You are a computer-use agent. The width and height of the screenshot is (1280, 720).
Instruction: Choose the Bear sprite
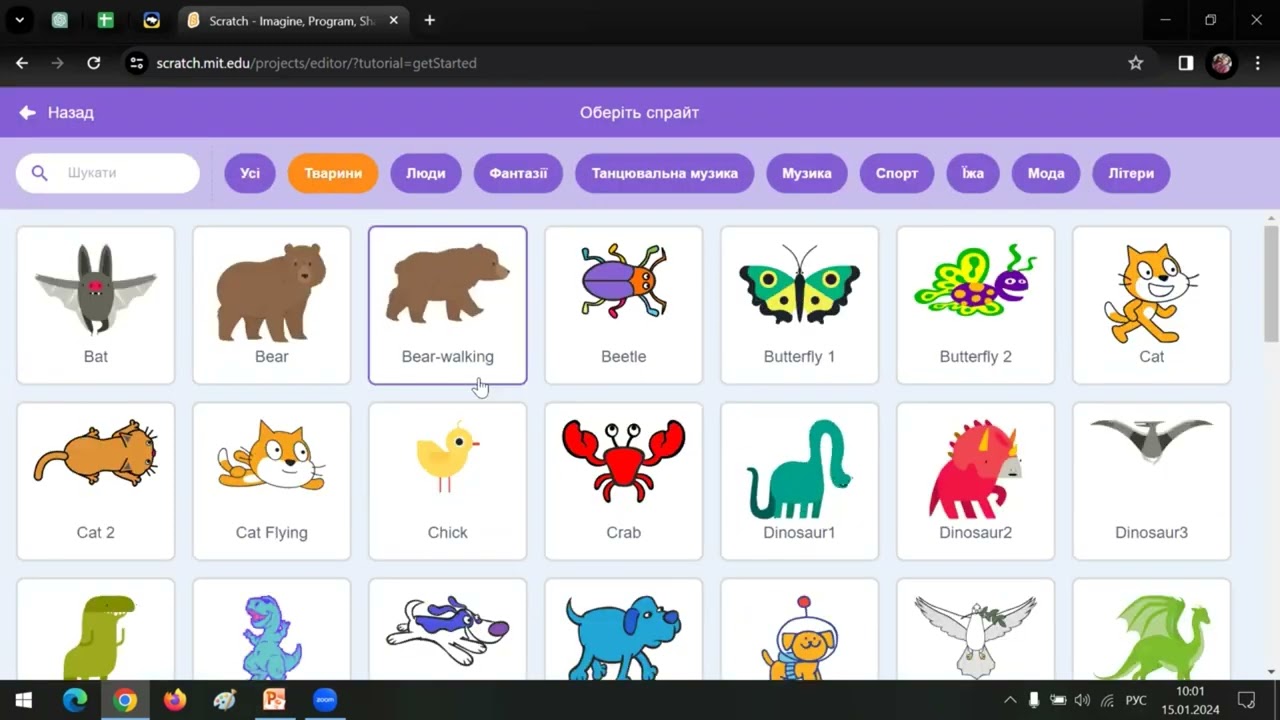click(272, 305)
